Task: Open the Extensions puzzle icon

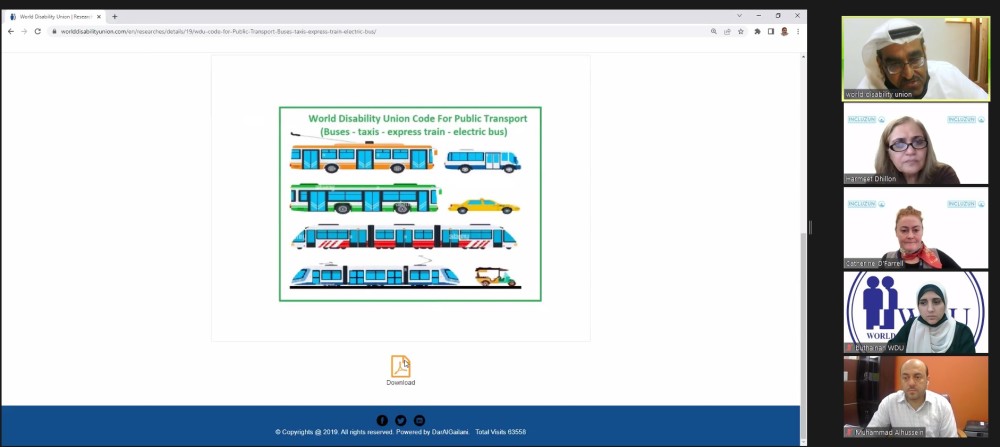Action: tap(757, 31)
